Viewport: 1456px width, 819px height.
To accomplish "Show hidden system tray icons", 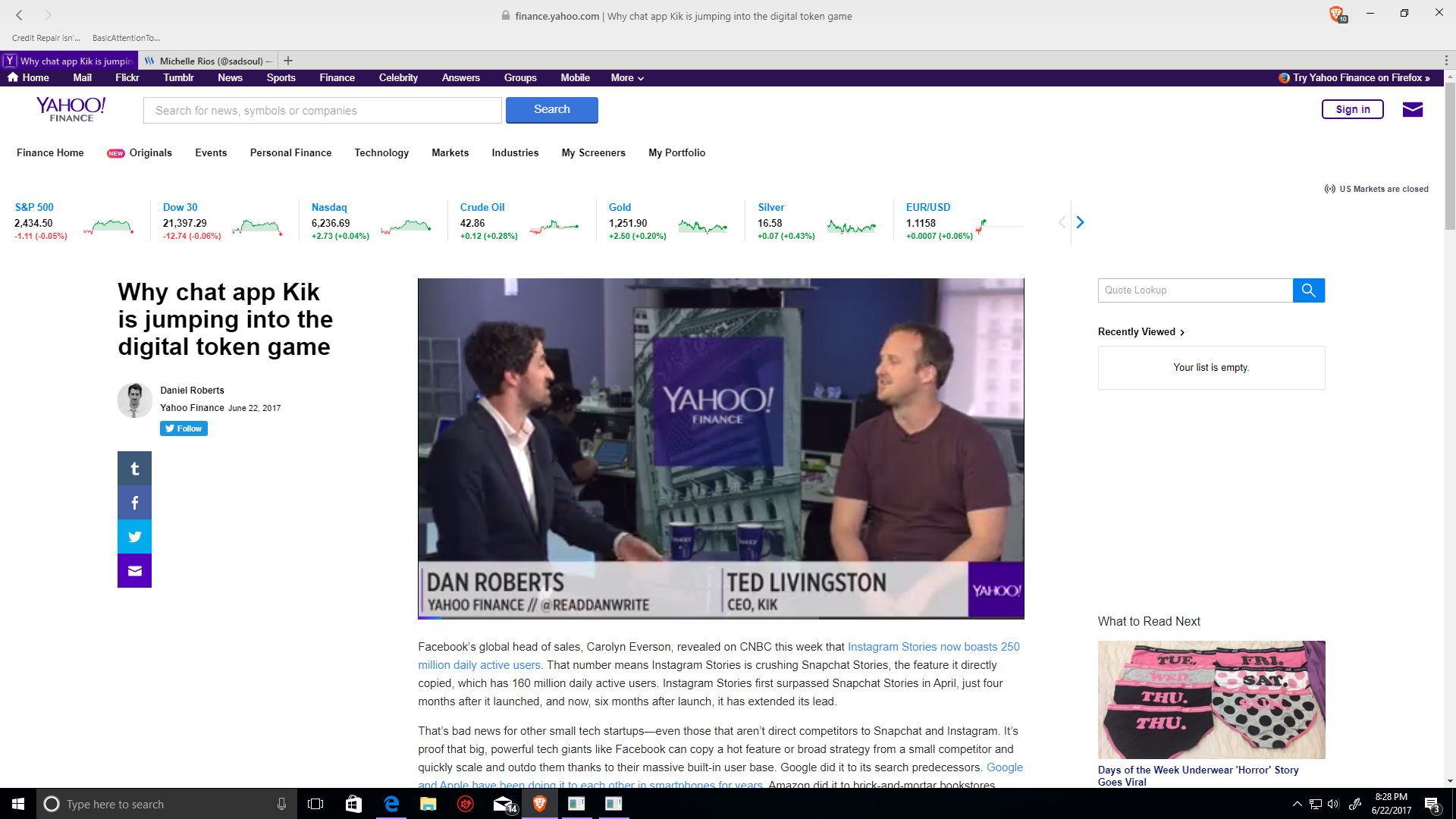I will pos(1297,804).
